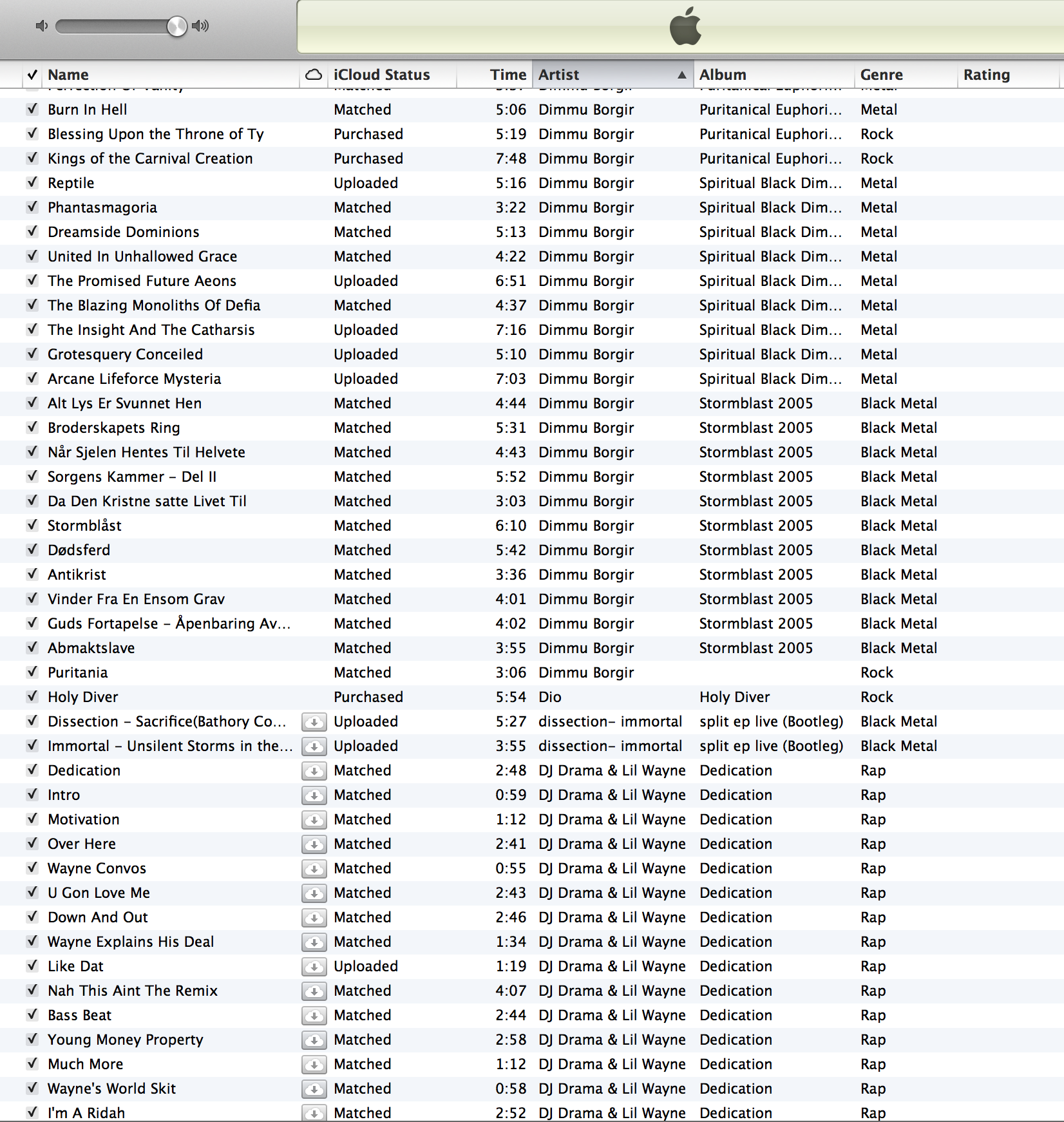1064x1122 pixels.
Task: Download Wayne's World Skit track
Action: 314,1089
